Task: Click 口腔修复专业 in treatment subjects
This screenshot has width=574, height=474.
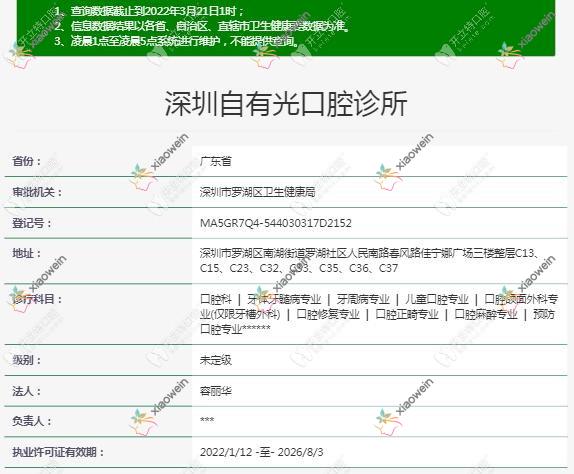Action: pos(328,314)
